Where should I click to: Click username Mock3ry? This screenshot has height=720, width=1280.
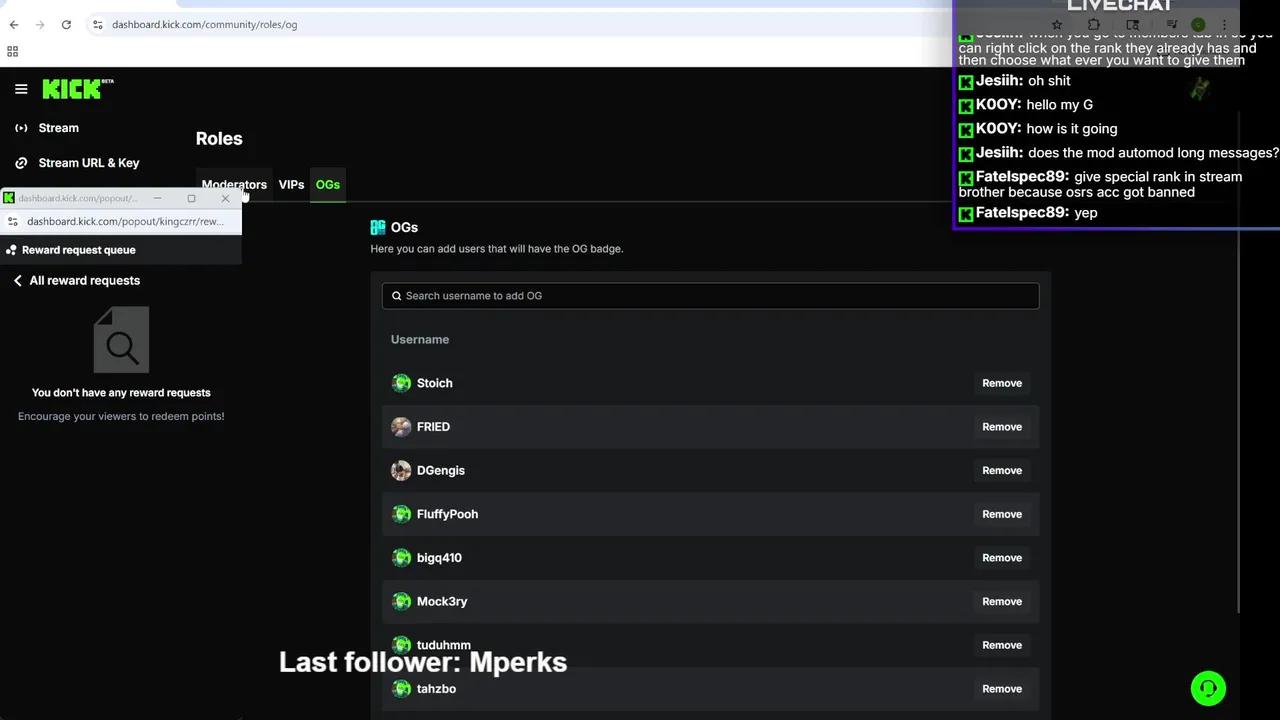(442, 601)
